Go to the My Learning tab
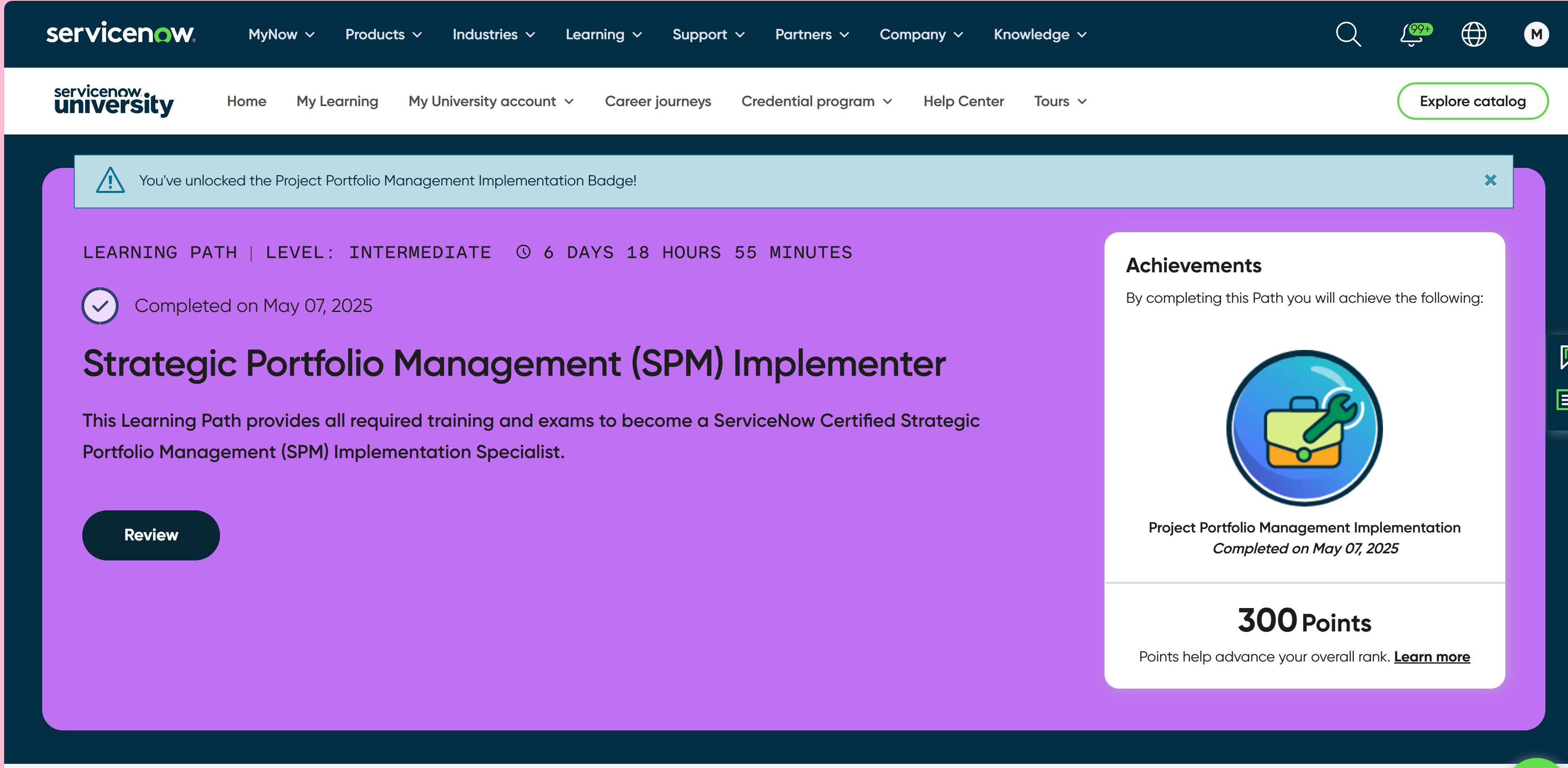This screenshot has height=768, width=1568. pos(337,101)
